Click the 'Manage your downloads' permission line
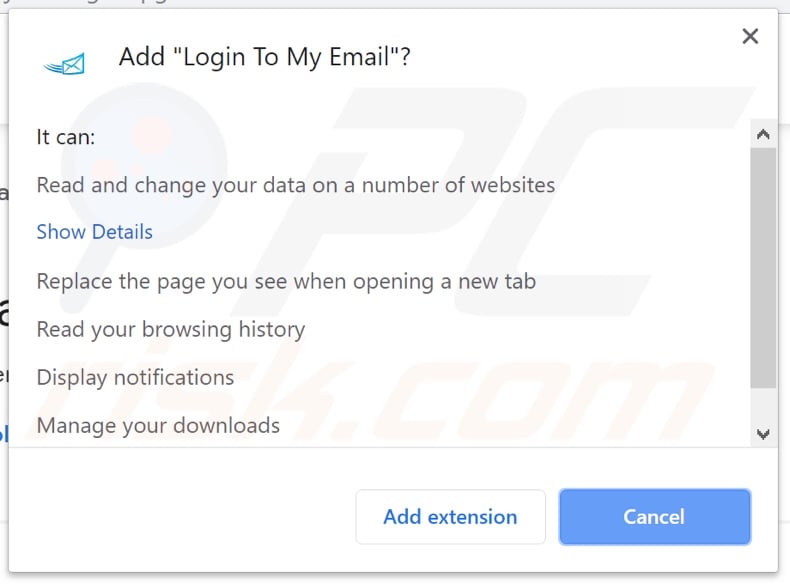 coord(158,425)
